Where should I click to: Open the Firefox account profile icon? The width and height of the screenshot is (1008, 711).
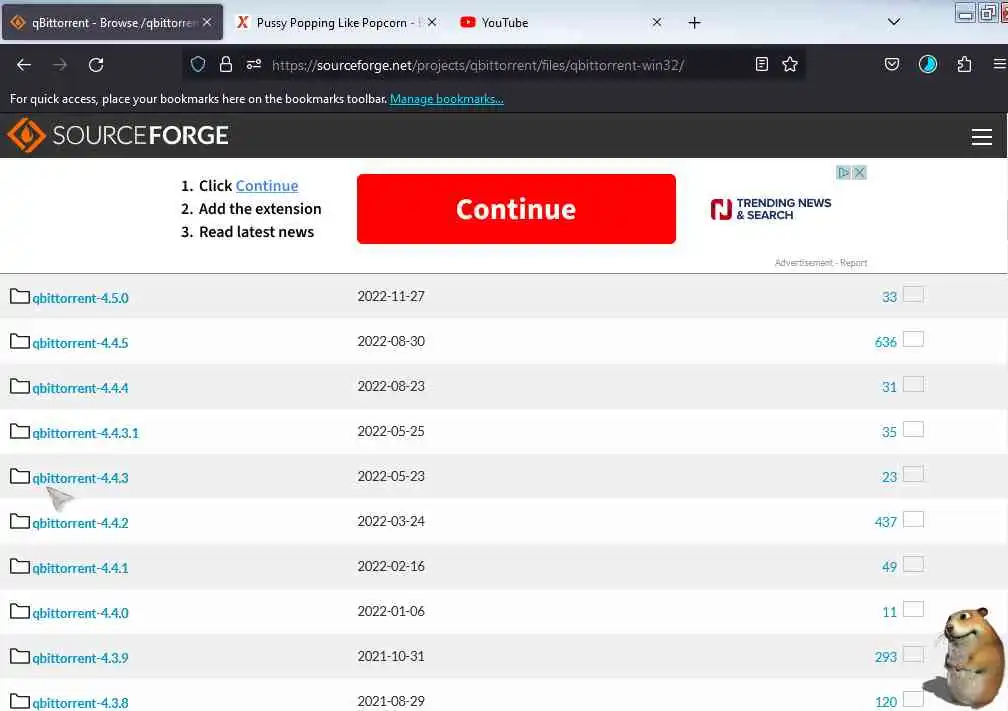click(928, 64)
